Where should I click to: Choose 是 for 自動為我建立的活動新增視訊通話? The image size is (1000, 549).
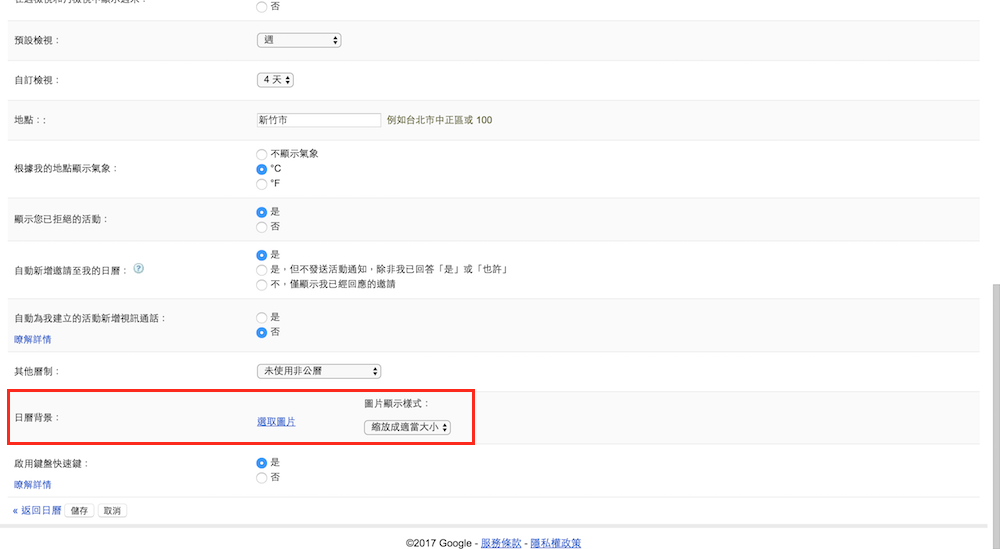click(262, 317)
